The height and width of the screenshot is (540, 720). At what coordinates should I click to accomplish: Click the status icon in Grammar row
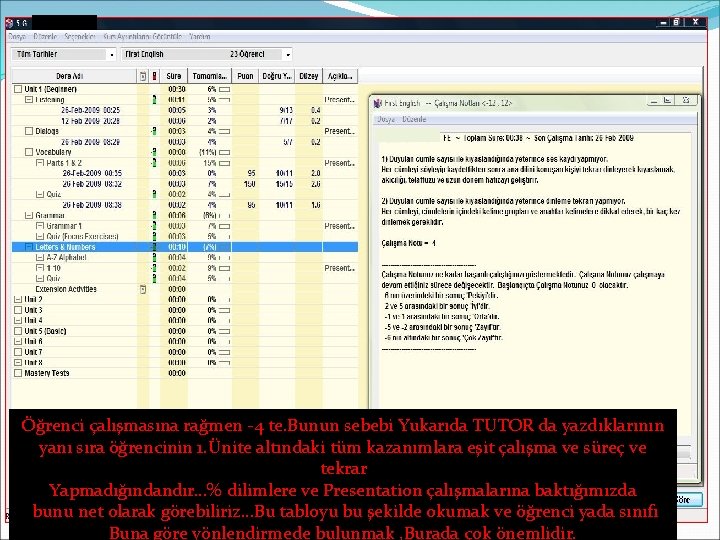154,215
